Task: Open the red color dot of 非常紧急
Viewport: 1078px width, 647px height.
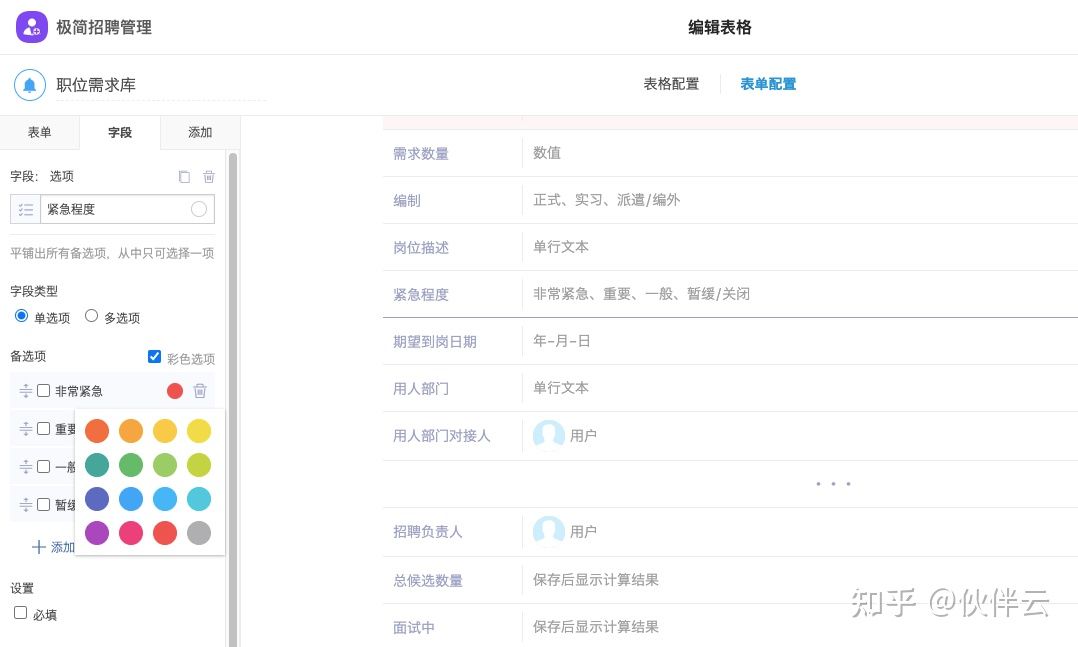Action: (175, 391)
